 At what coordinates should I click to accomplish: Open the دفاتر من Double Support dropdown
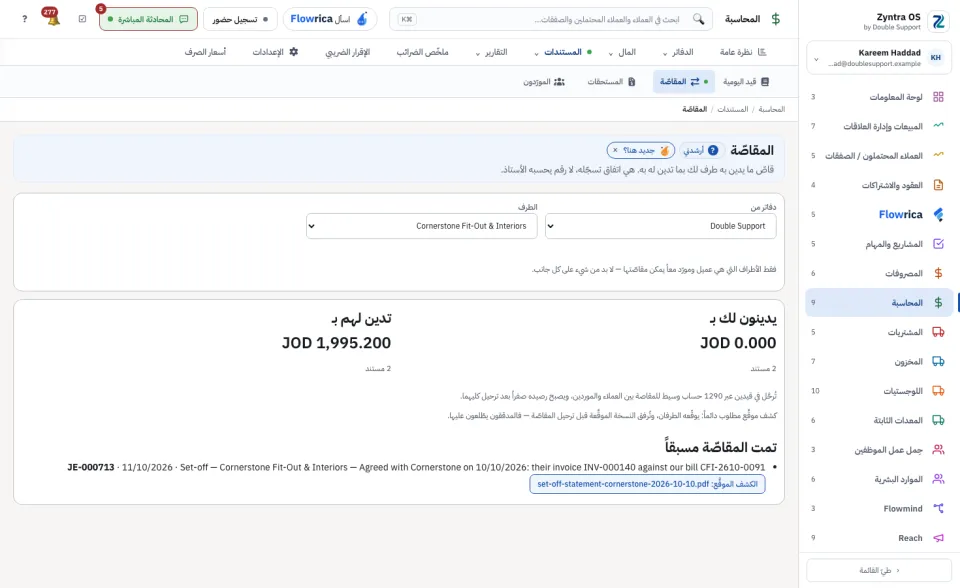661,226
